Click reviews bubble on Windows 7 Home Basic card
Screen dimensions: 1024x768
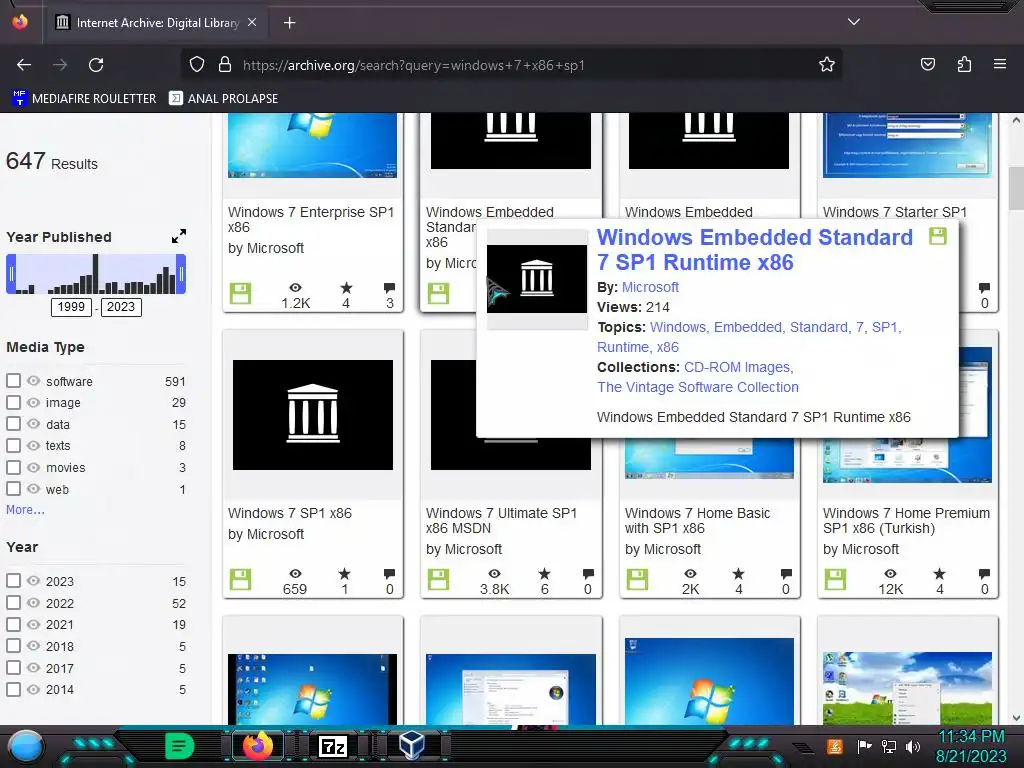786,573
